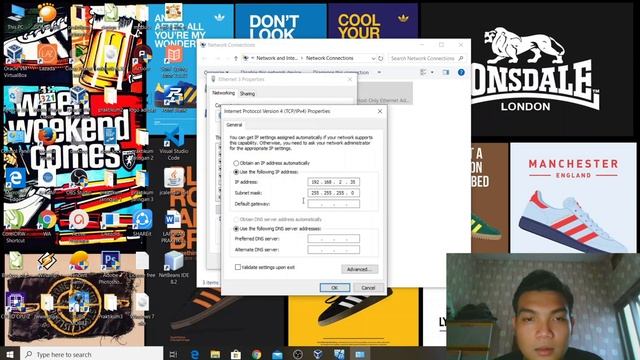Open VirtualBox from taskbar
This screenshot has width=640, height=360.
[318, 354]
